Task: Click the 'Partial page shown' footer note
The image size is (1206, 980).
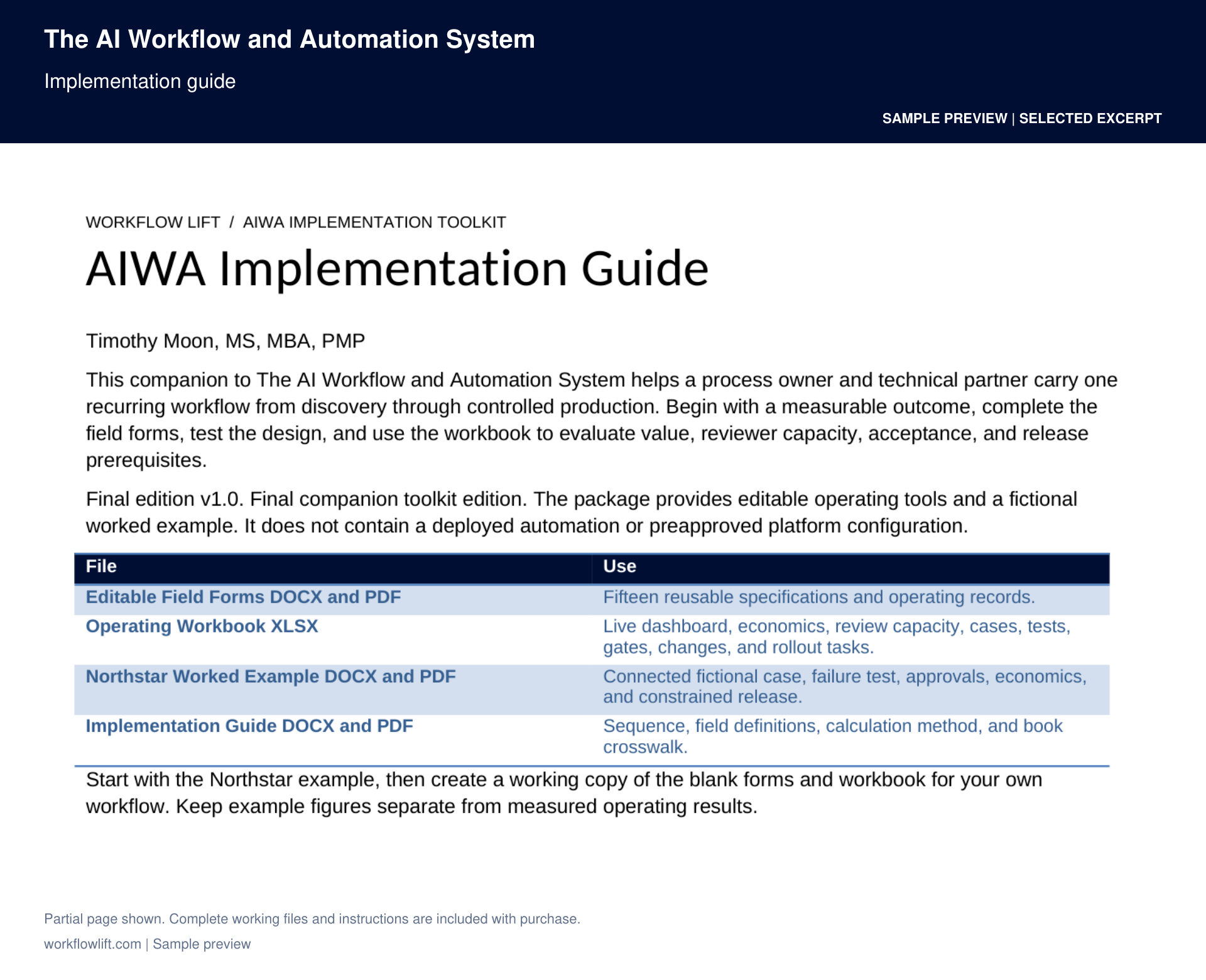Action: [312, 919]
